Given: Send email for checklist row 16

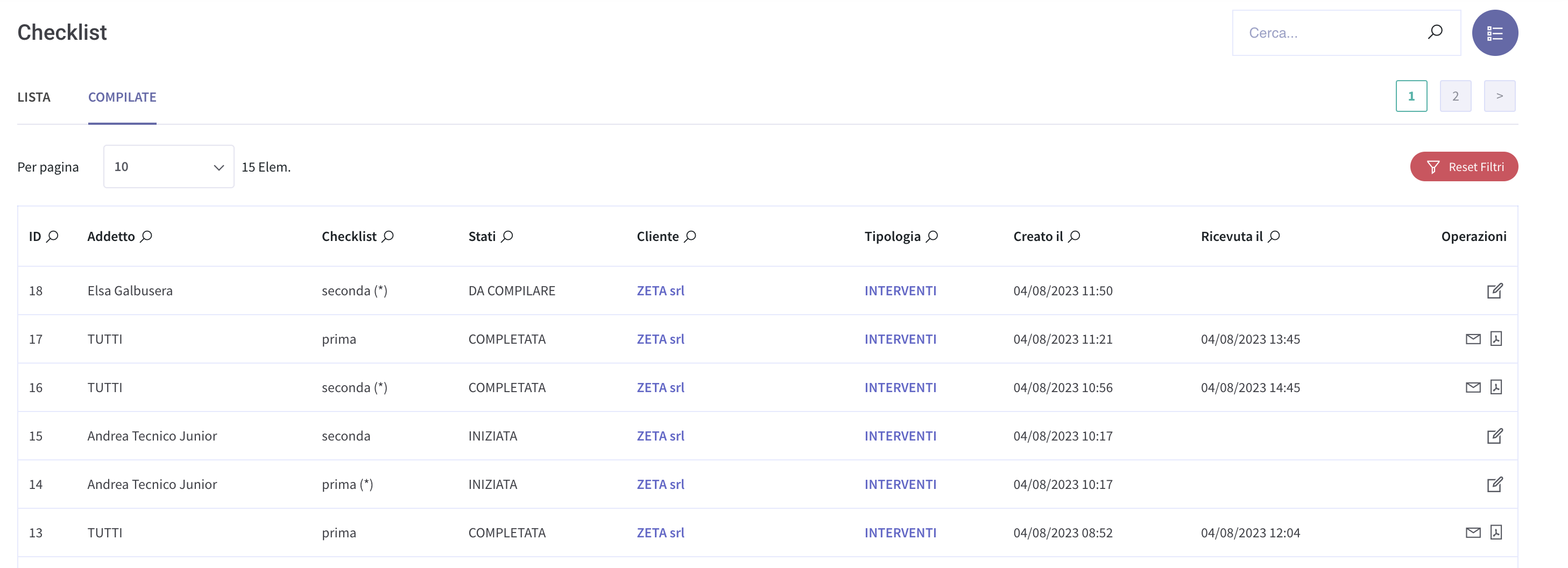Looking at the screenshot, I should click(x=1472, y=387).
